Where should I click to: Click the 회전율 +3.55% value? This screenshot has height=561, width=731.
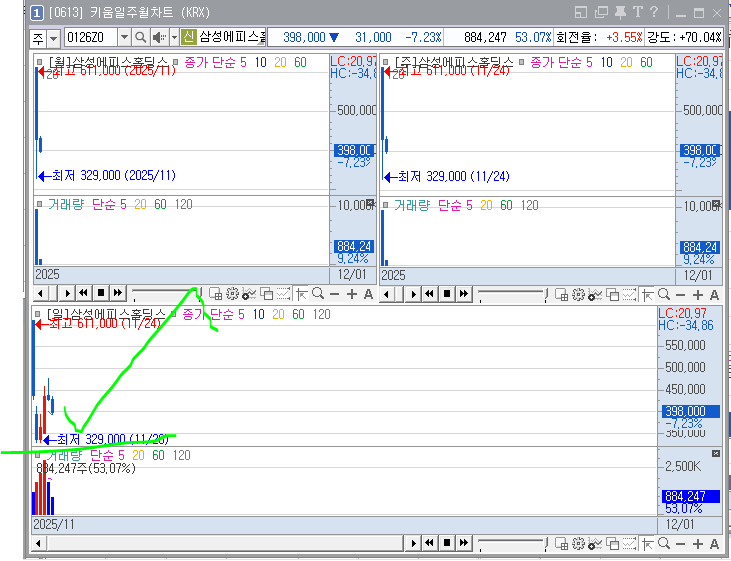click(x=624, y=37)
